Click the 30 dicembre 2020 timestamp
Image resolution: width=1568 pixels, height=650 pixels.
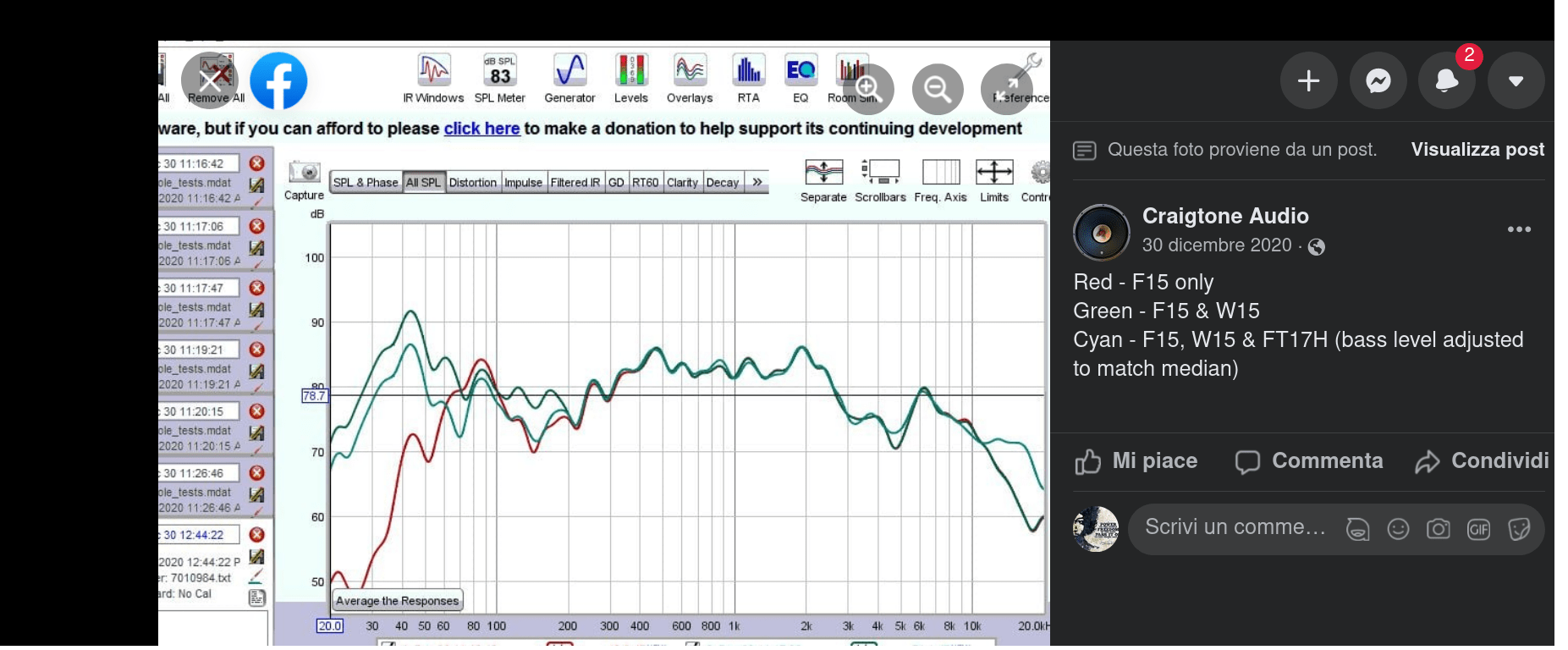coord(1217,245)
